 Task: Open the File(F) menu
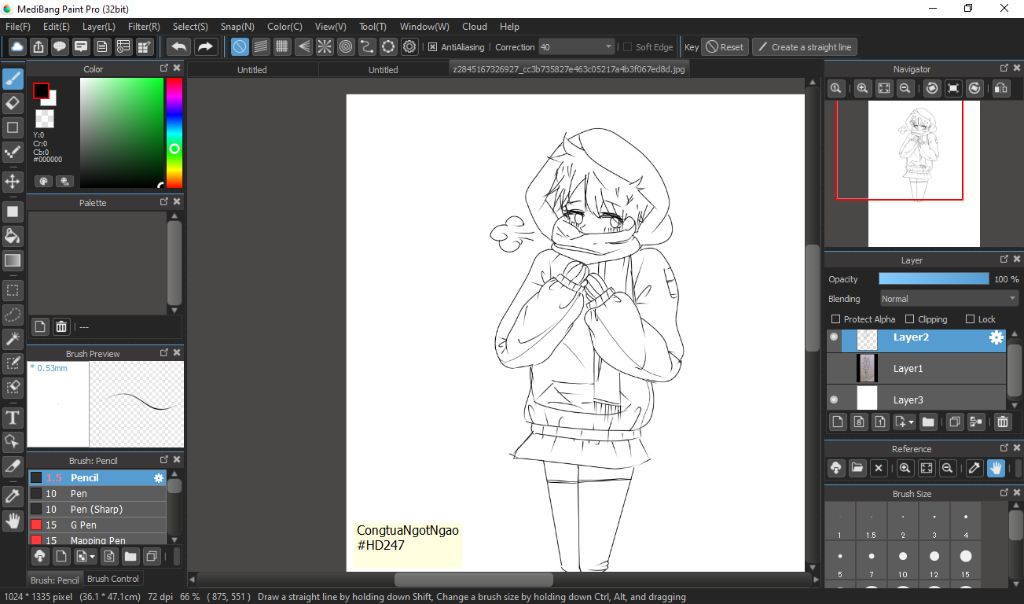pyautogui.click(x=18, y=27)
